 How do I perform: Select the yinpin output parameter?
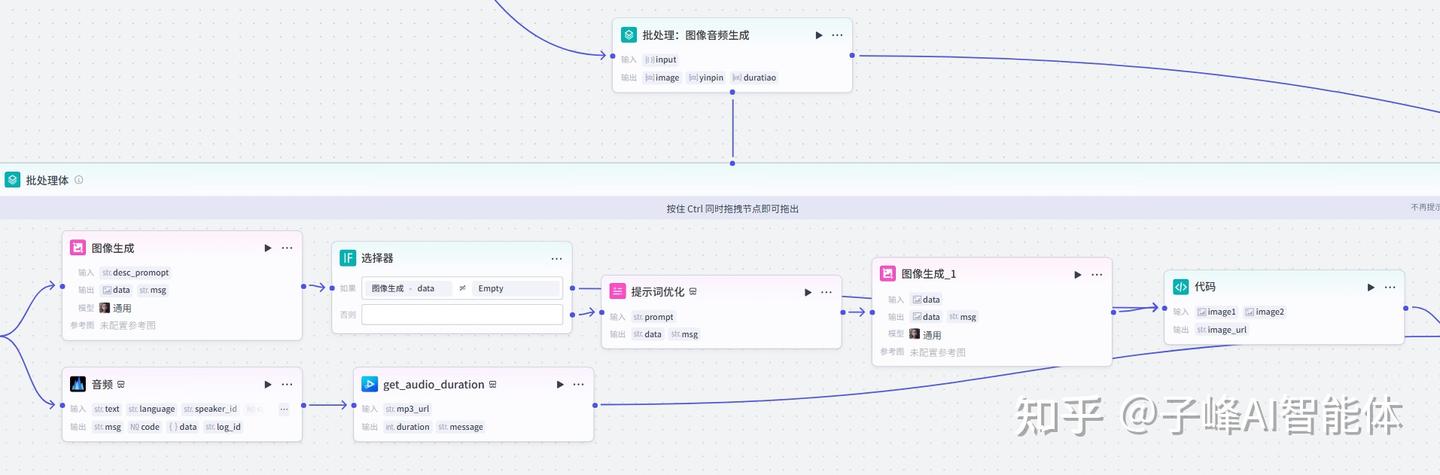click(x=705, y=78)
